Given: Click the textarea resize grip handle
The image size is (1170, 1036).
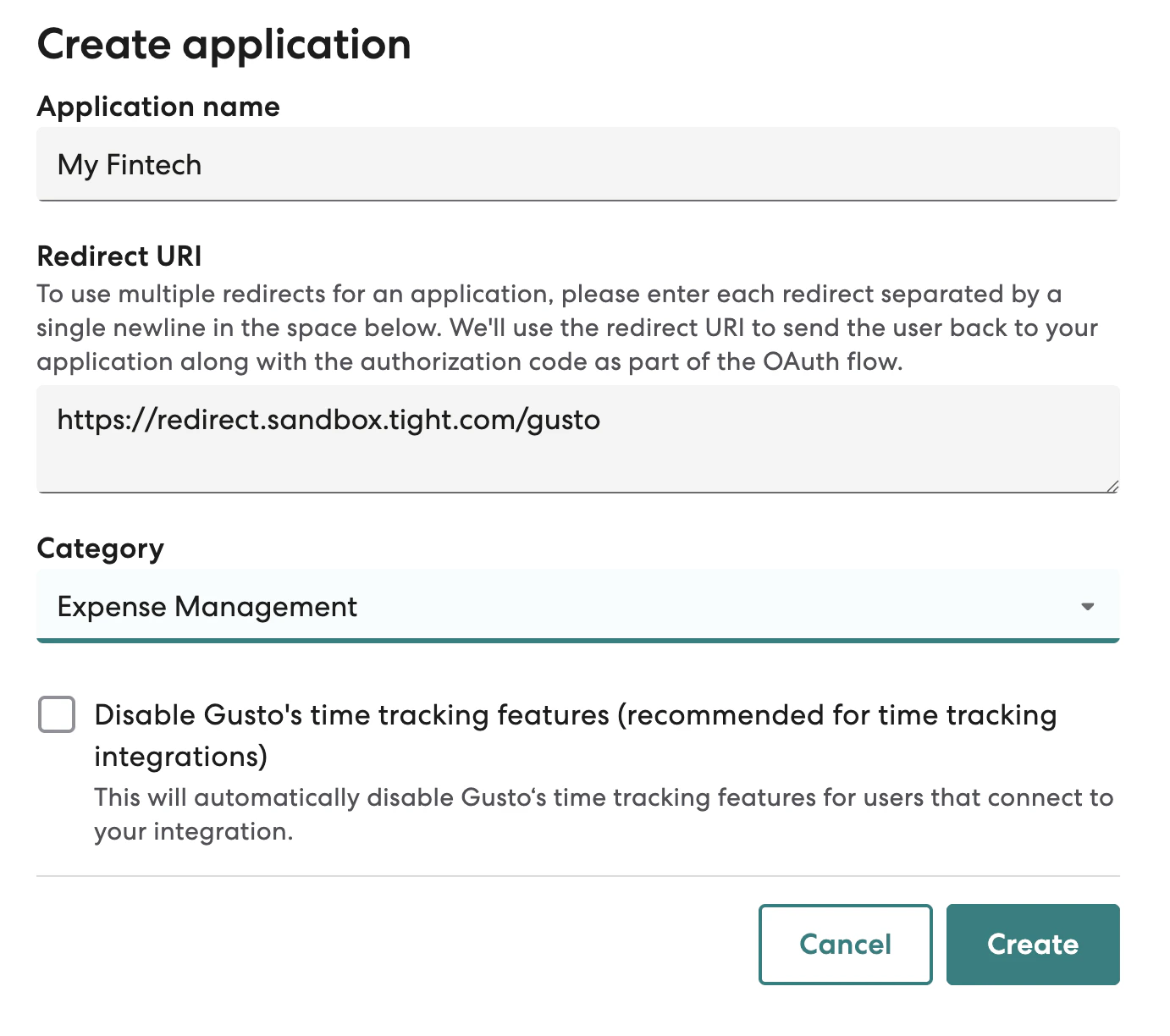Looking at the screenshot, I should 1112,484.
